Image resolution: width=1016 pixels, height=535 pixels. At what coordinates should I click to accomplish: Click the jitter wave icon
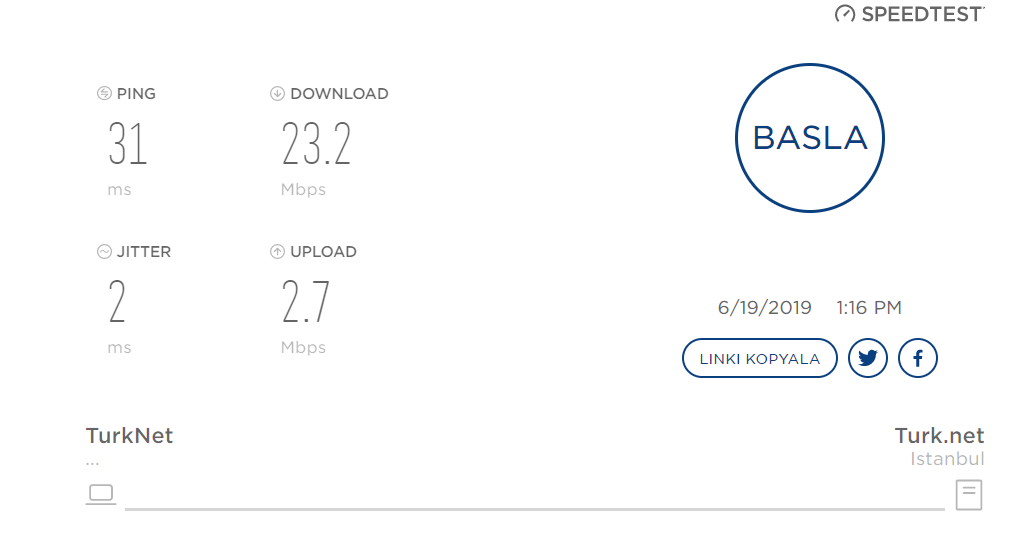[x=104, y=251]
